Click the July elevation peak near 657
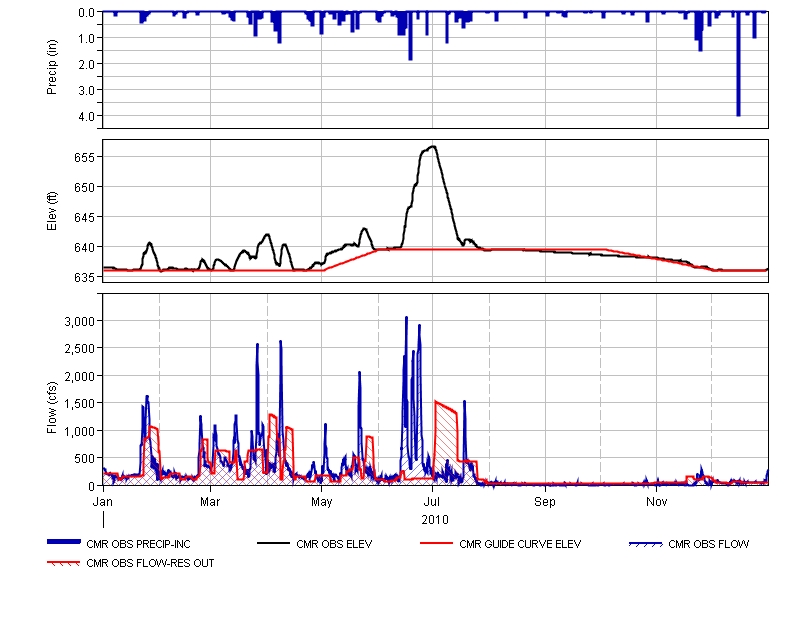Screen dimensions: 800x627 point(433,147)
